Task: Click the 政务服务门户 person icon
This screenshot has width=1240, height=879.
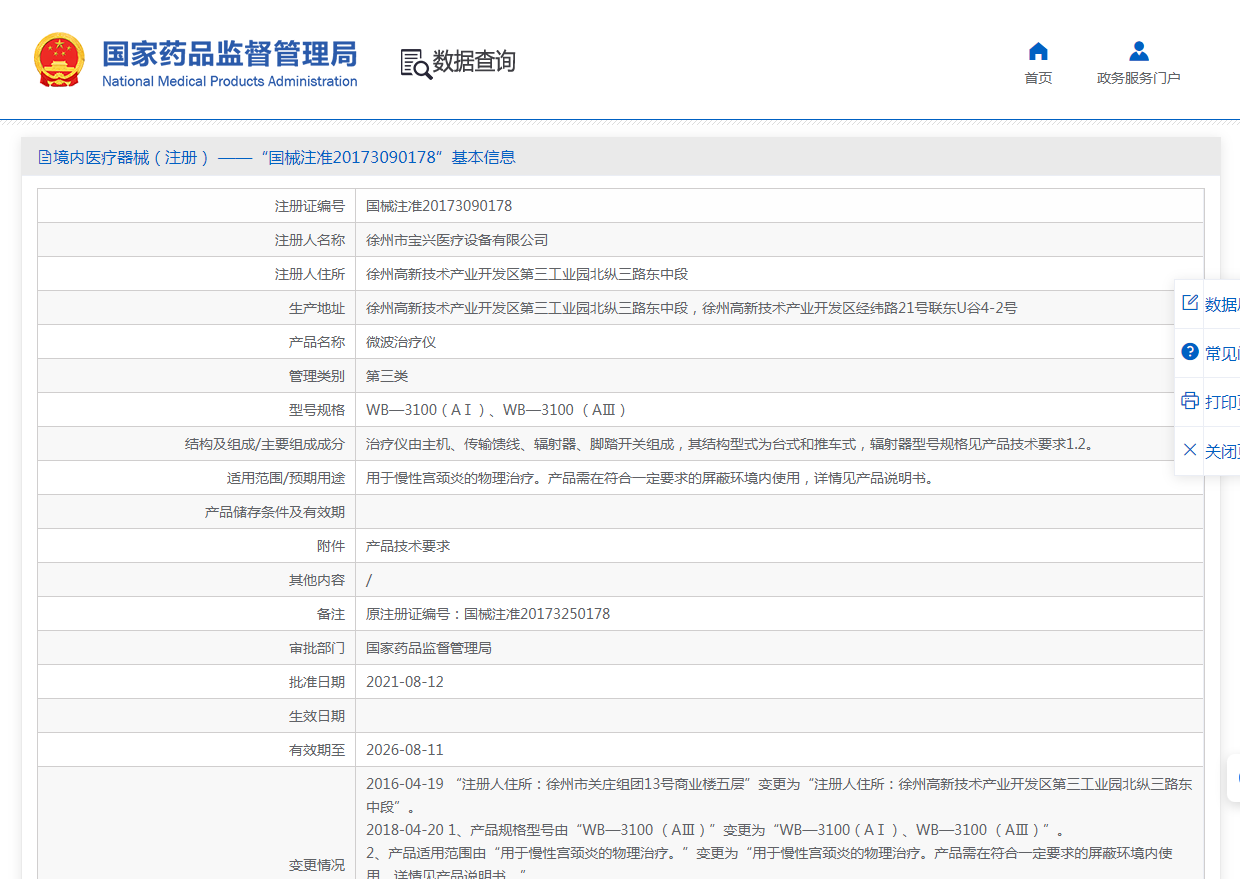Action: click(x=1138, y=51)
